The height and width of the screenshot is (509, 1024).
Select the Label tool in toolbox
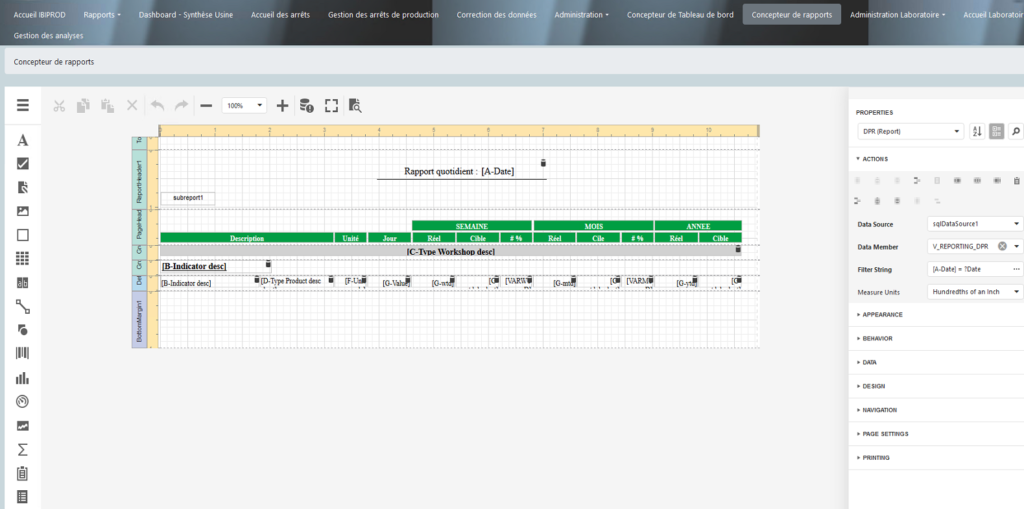coord(22,140)
